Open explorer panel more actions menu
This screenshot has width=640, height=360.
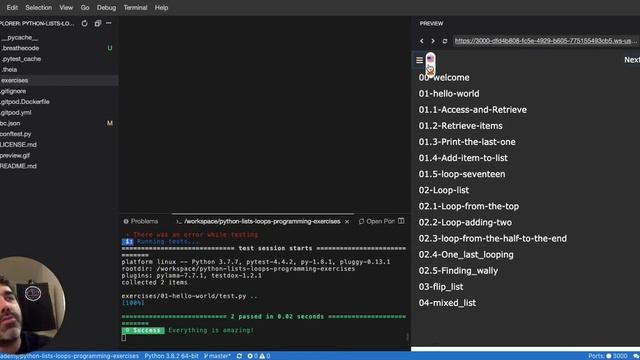click(109, 23)
